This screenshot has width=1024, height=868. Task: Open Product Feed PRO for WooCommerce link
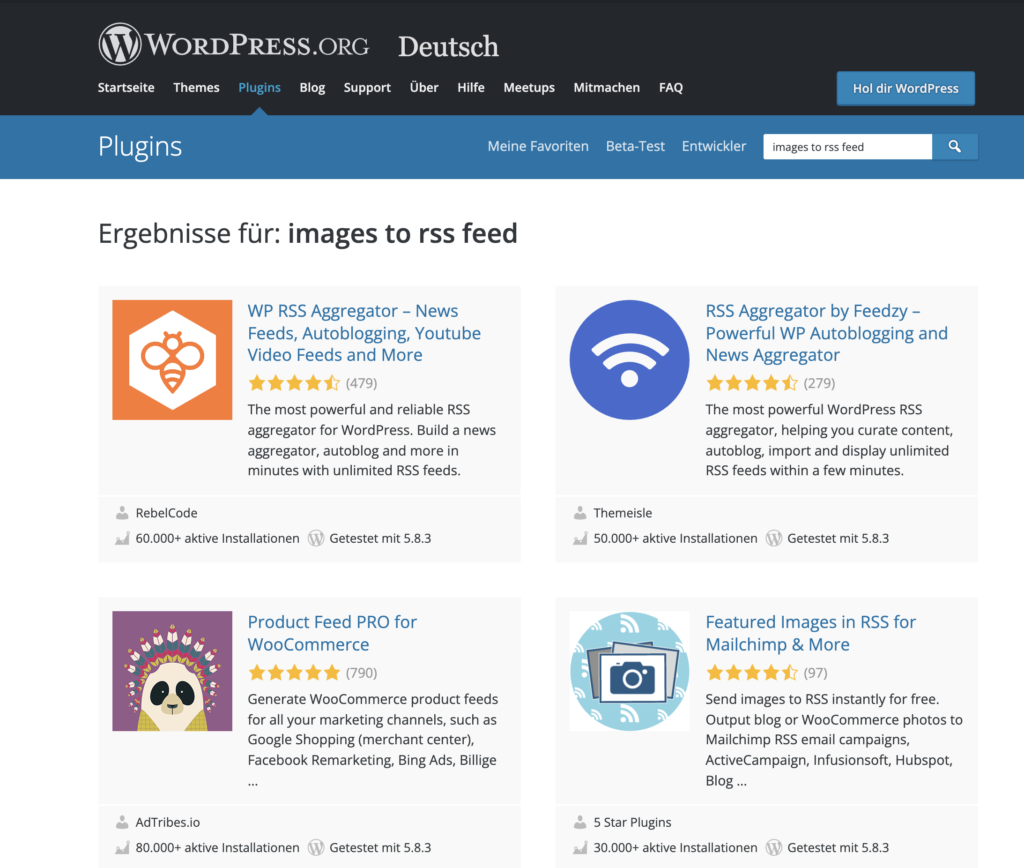(x=332, y=633)
